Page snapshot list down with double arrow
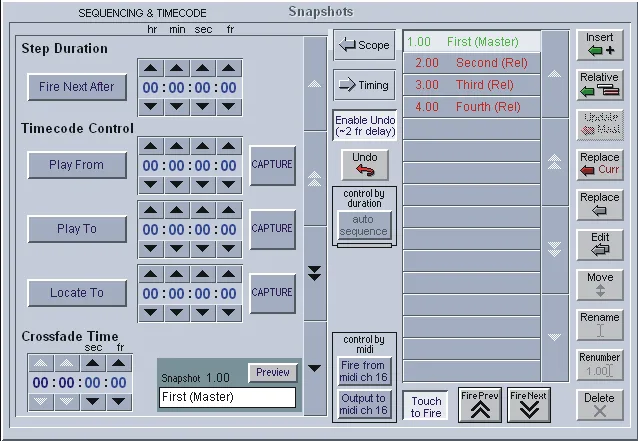 555,249
